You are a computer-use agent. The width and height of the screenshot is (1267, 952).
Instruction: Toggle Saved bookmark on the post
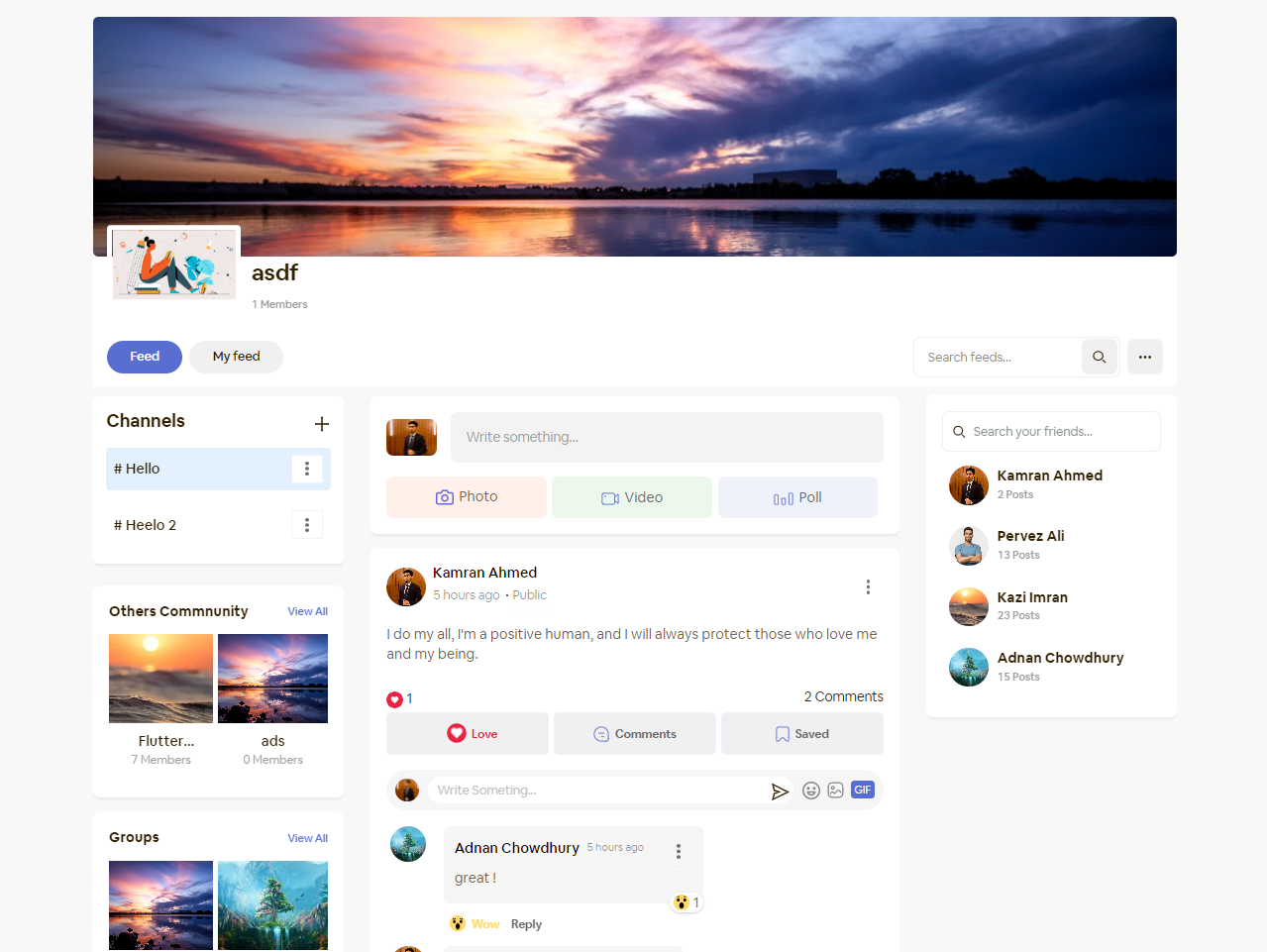802,734
